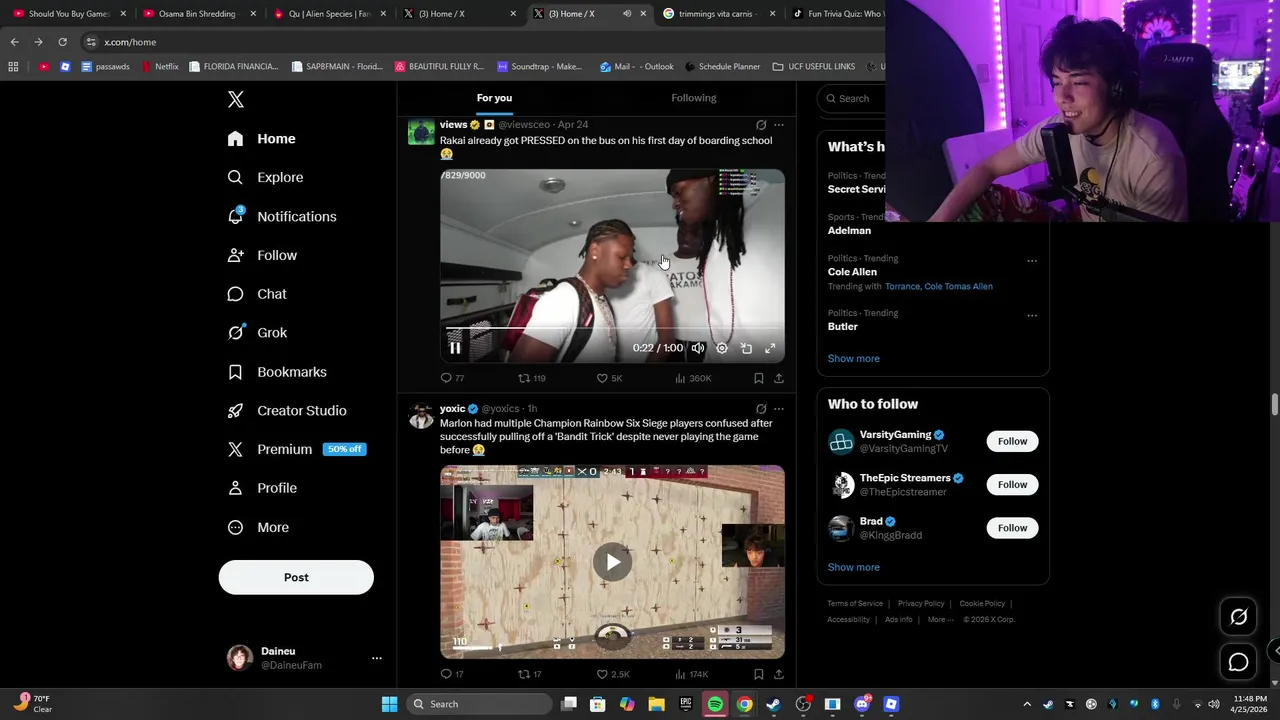Share the views post
This screenshot has width=1280, height=720.
pos(779,378)
